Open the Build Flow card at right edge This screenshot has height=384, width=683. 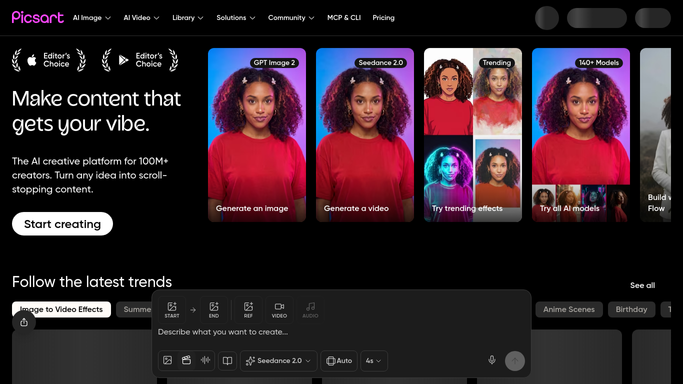(x=656, y=135)
